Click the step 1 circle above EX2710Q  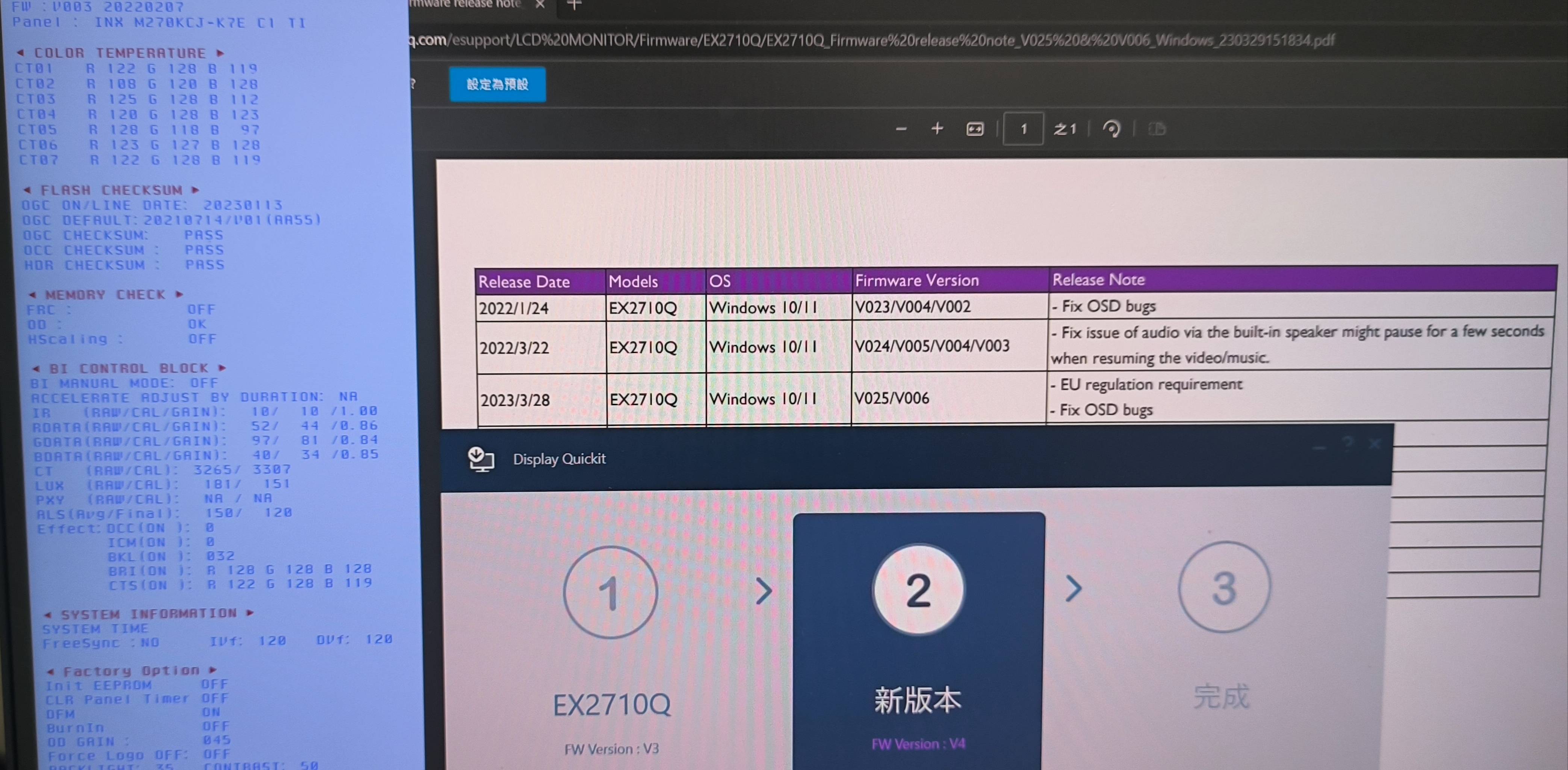click(x=610, y=592)
